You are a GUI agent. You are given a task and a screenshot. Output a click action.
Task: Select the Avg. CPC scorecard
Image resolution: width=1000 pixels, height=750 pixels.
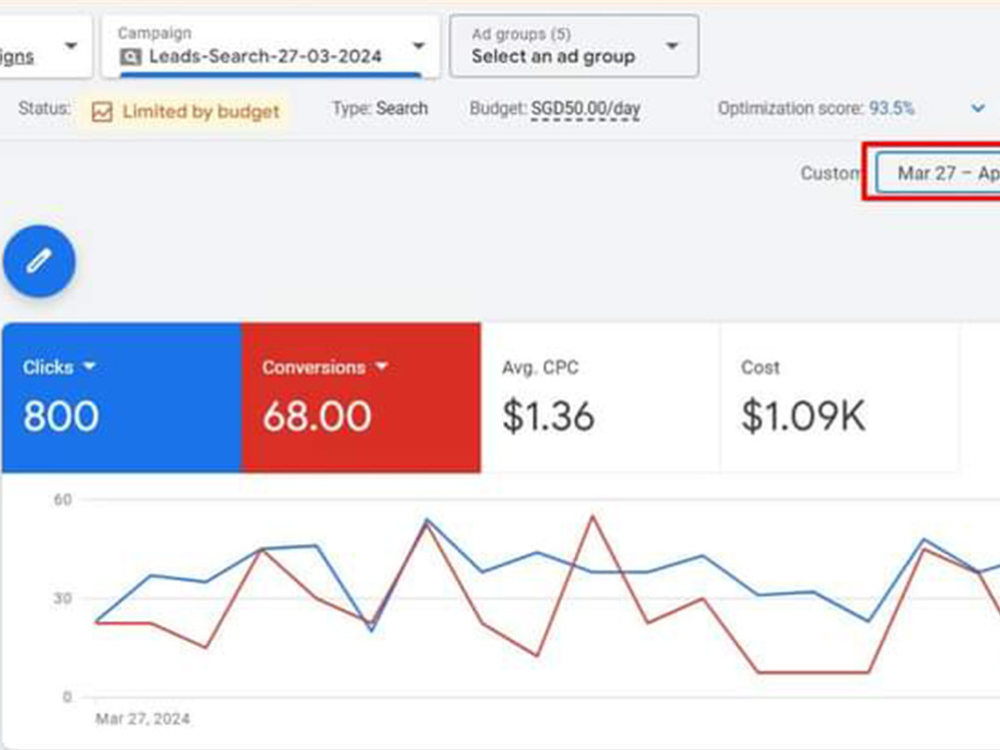[x=601, y=398]
